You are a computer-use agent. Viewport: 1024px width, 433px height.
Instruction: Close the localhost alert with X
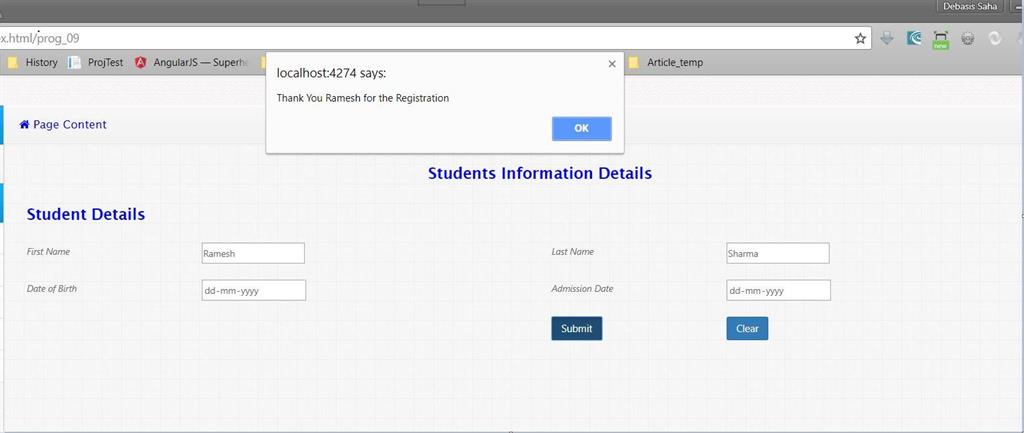click(x=612, y=64)
